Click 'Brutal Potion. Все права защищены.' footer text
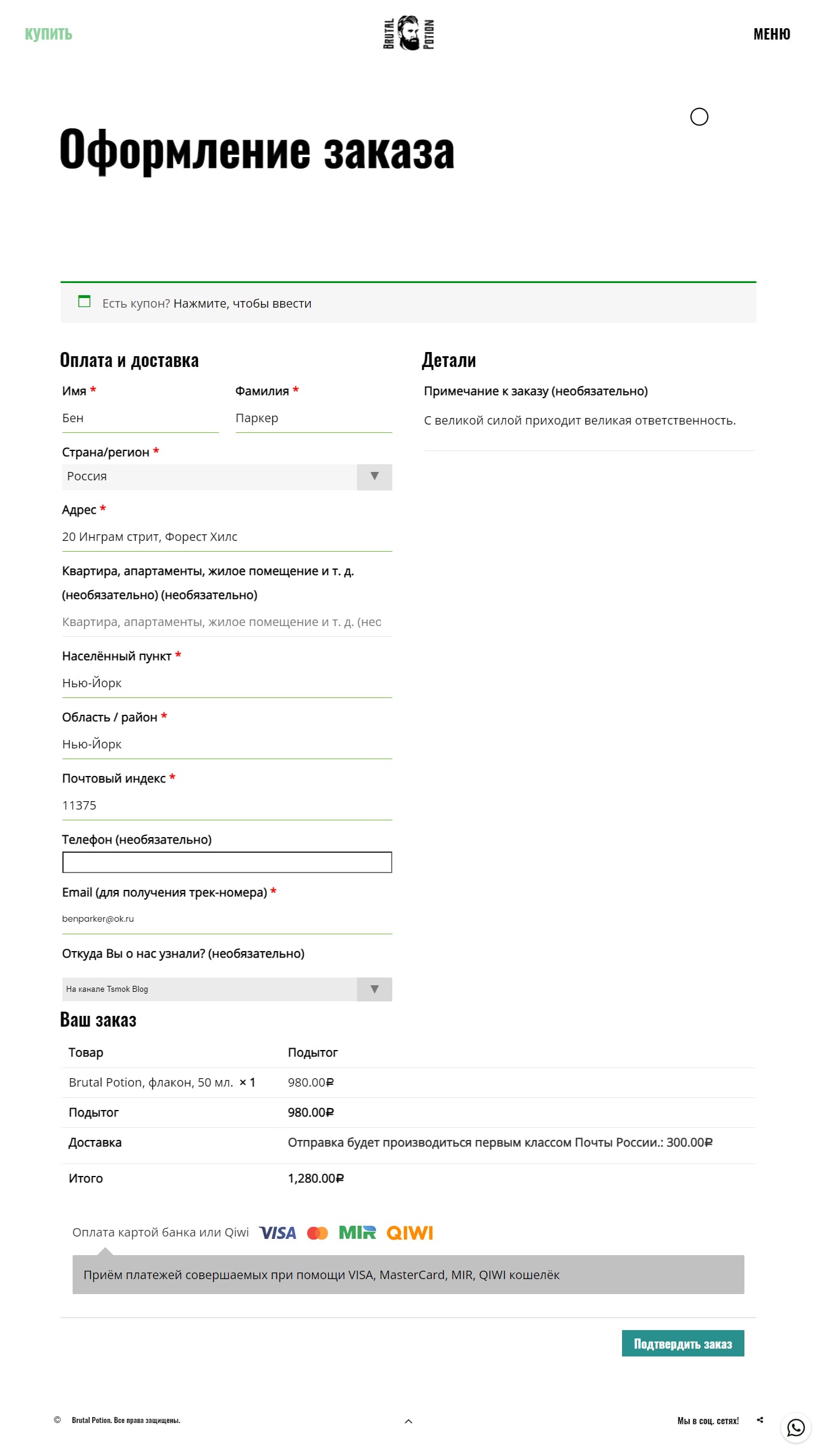This screenshot has width=817, height=1456. pyautogui.click(x=126, y=1421)
